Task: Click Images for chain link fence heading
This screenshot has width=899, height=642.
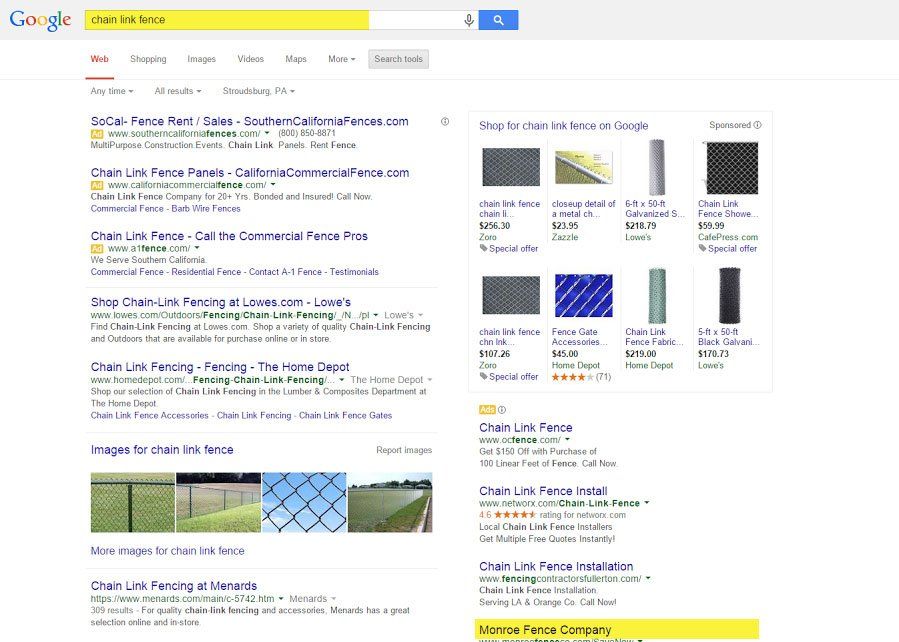Action: pyautogui.click(x=162, y=450)
